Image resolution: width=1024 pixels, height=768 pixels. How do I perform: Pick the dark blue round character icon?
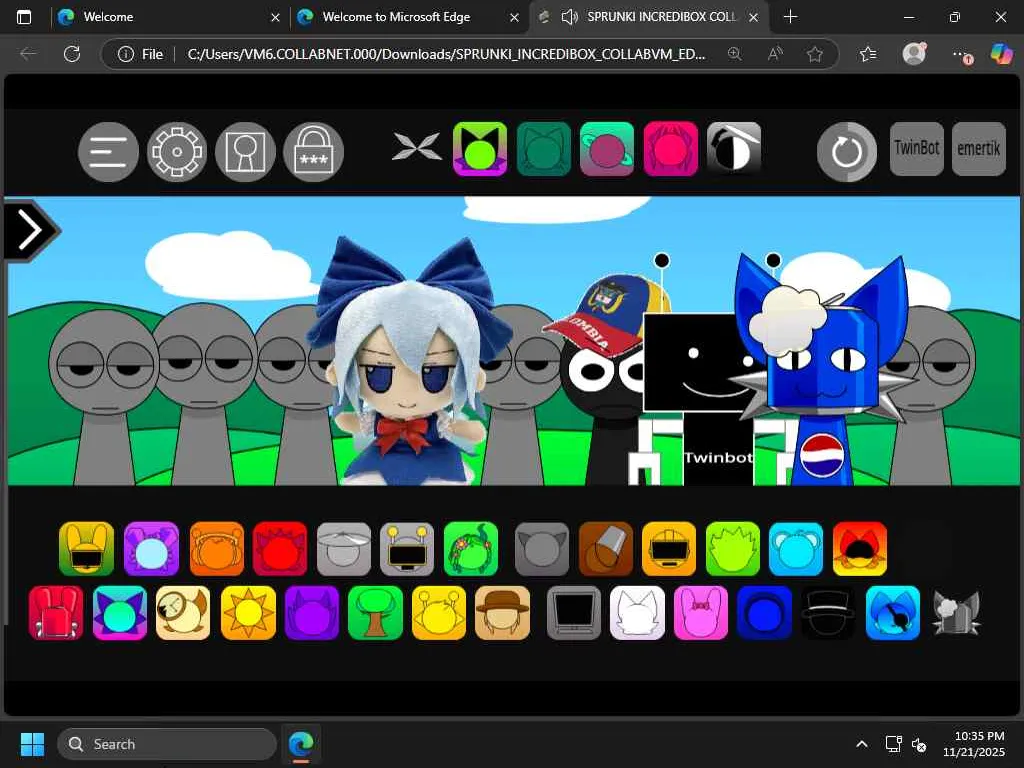click(x=764, y=613)
